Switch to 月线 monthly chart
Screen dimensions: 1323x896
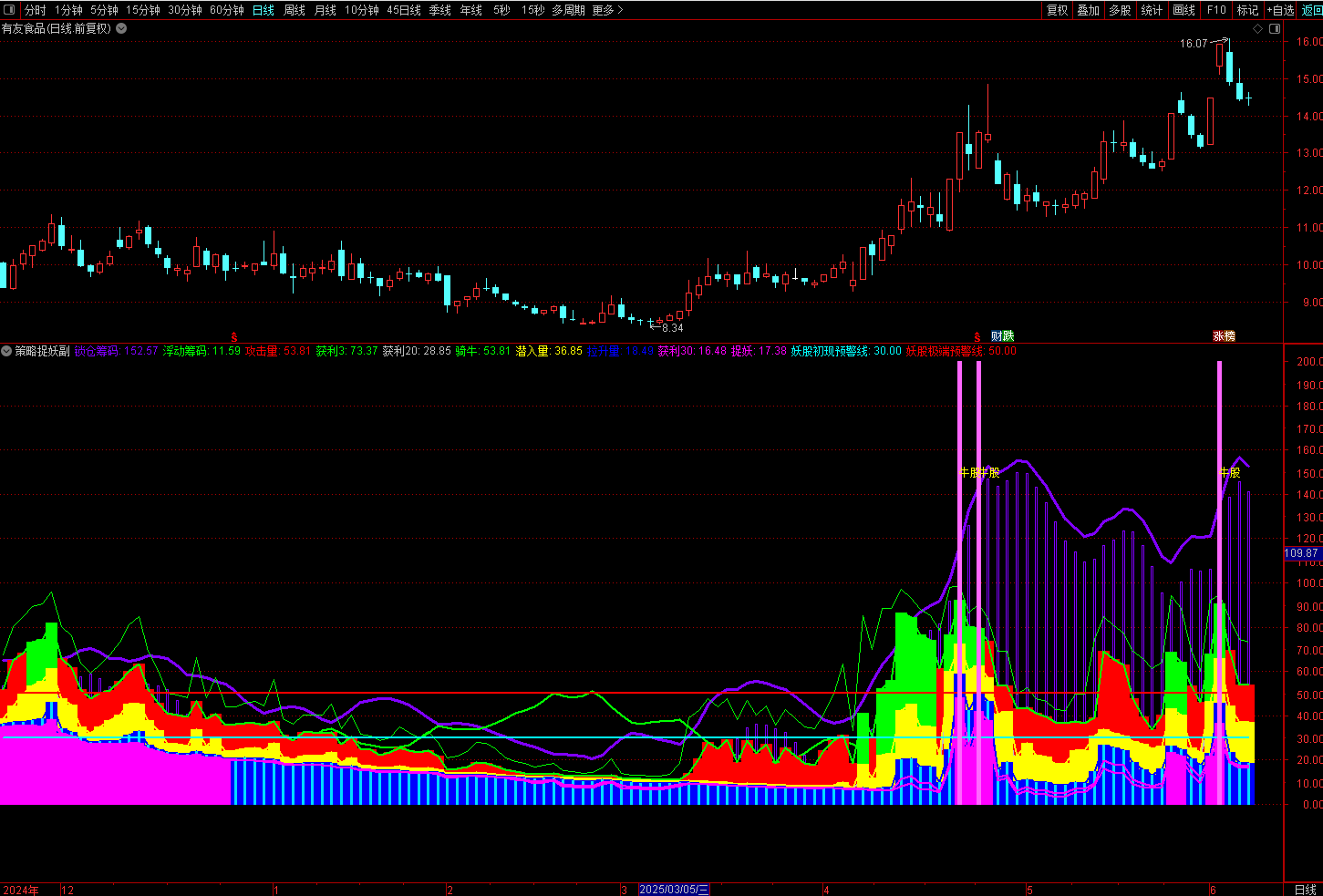coord(326,10)
